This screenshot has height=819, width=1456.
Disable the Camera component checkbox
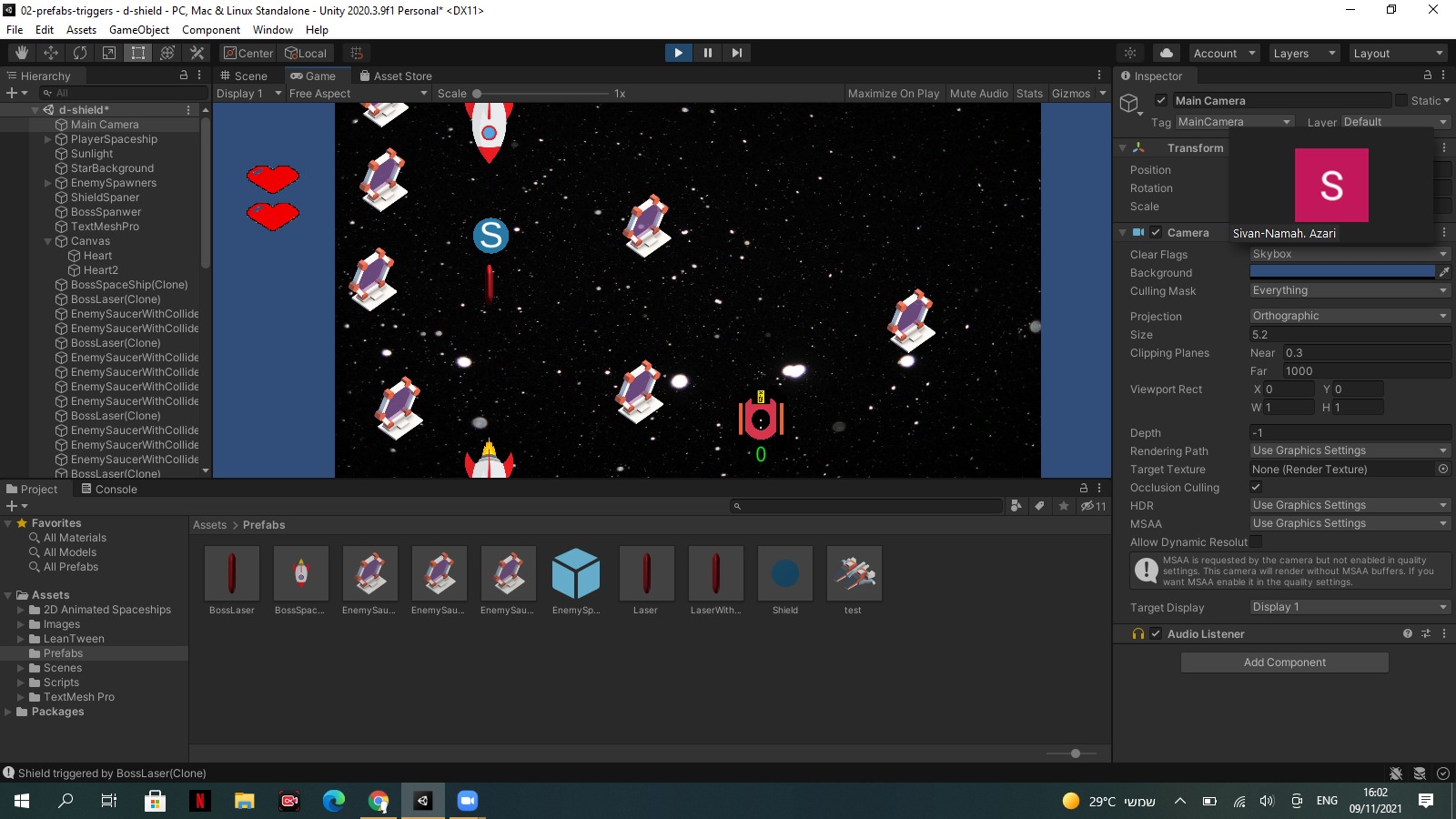(x=1156, y=232)
